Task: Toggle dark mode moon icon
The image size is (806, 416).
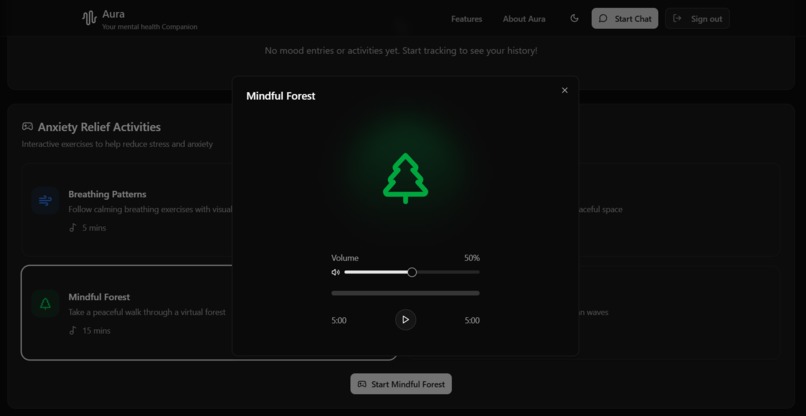Action: pyautogui.click(x=574, y=19)
